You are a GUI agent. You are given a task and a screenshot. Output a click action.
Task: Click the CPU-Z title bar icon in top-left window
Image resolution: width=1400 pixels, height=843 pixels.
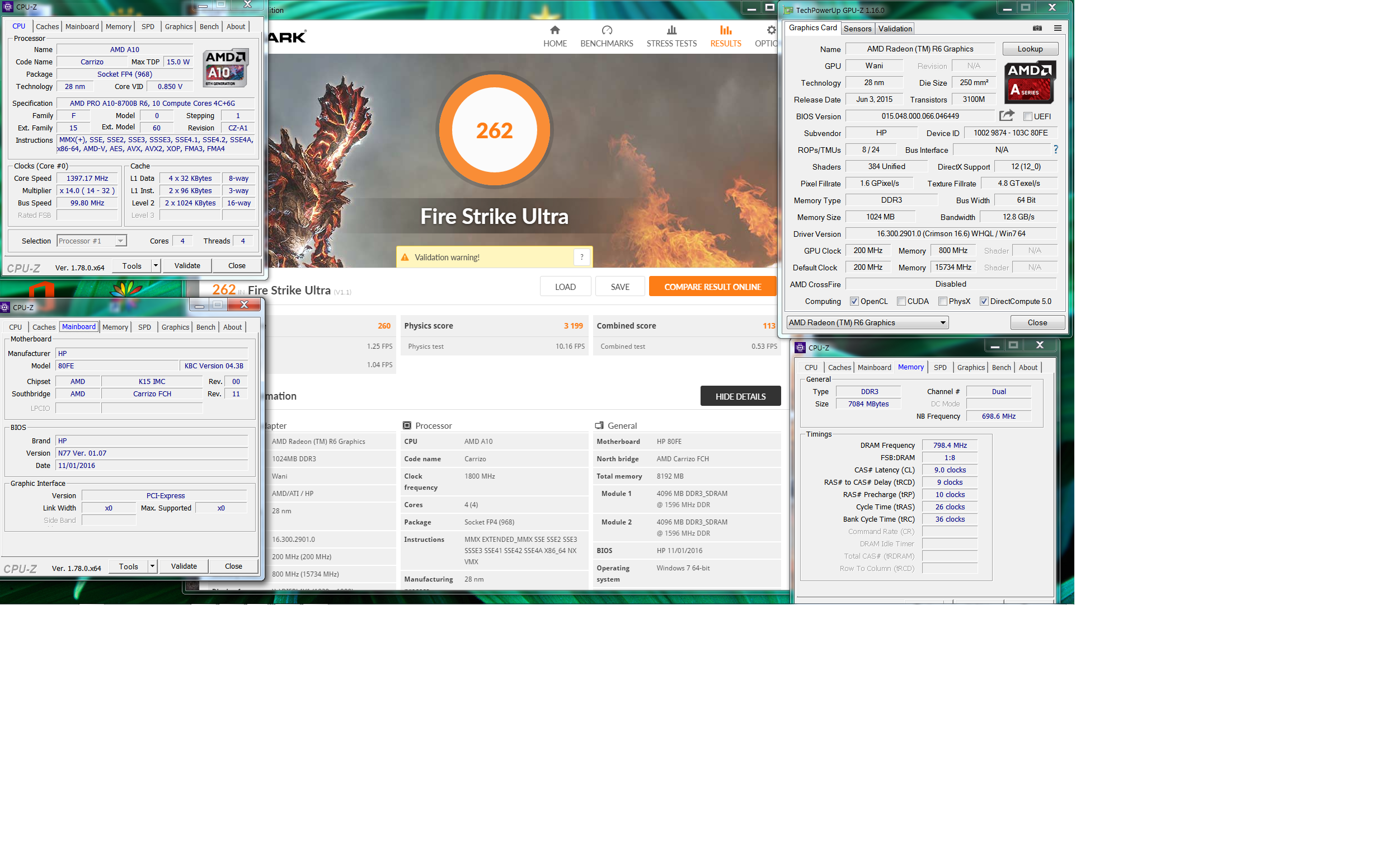click(8, 7)
